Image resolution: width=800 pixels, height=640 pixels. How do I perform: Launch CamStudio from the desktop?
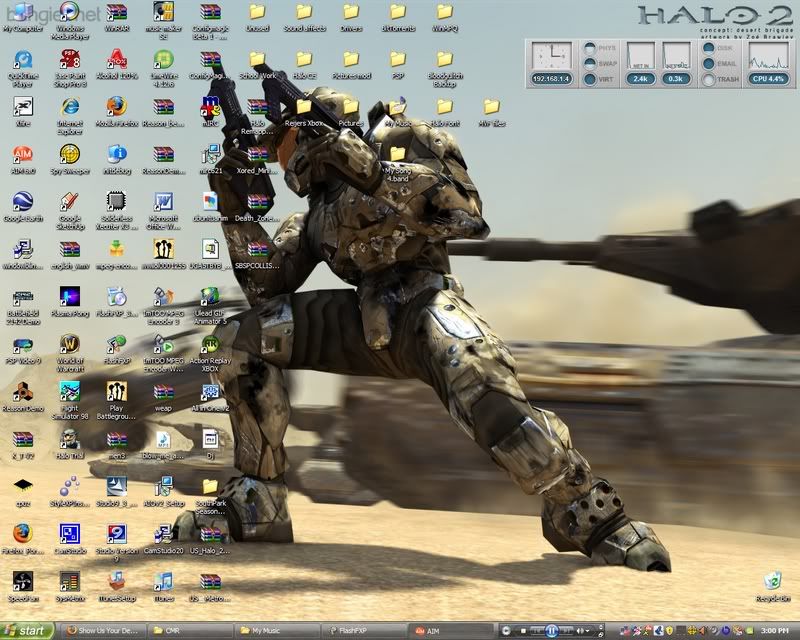[70, 539]
